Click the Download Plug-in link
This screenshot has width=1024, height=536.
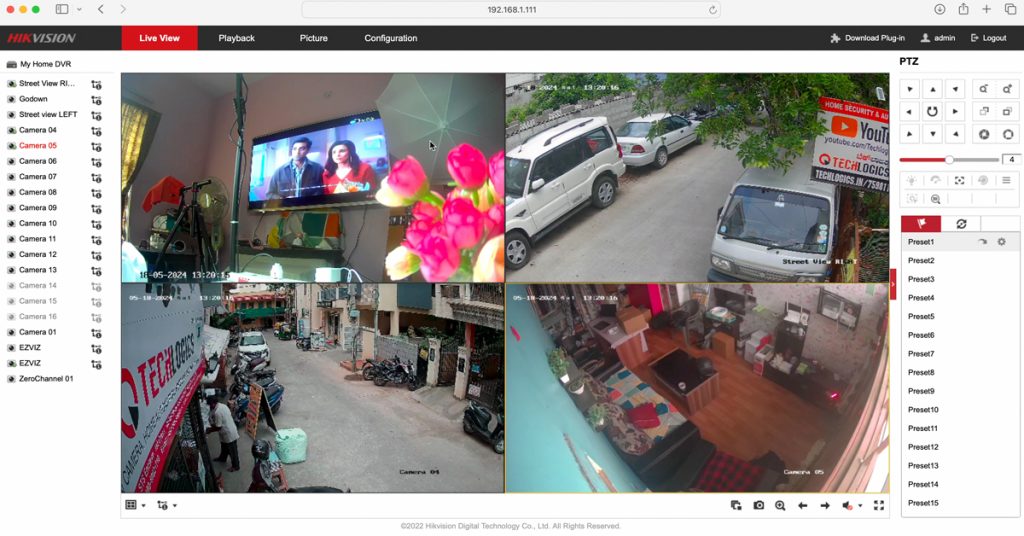pyautogui.click(x=867, y=38)
